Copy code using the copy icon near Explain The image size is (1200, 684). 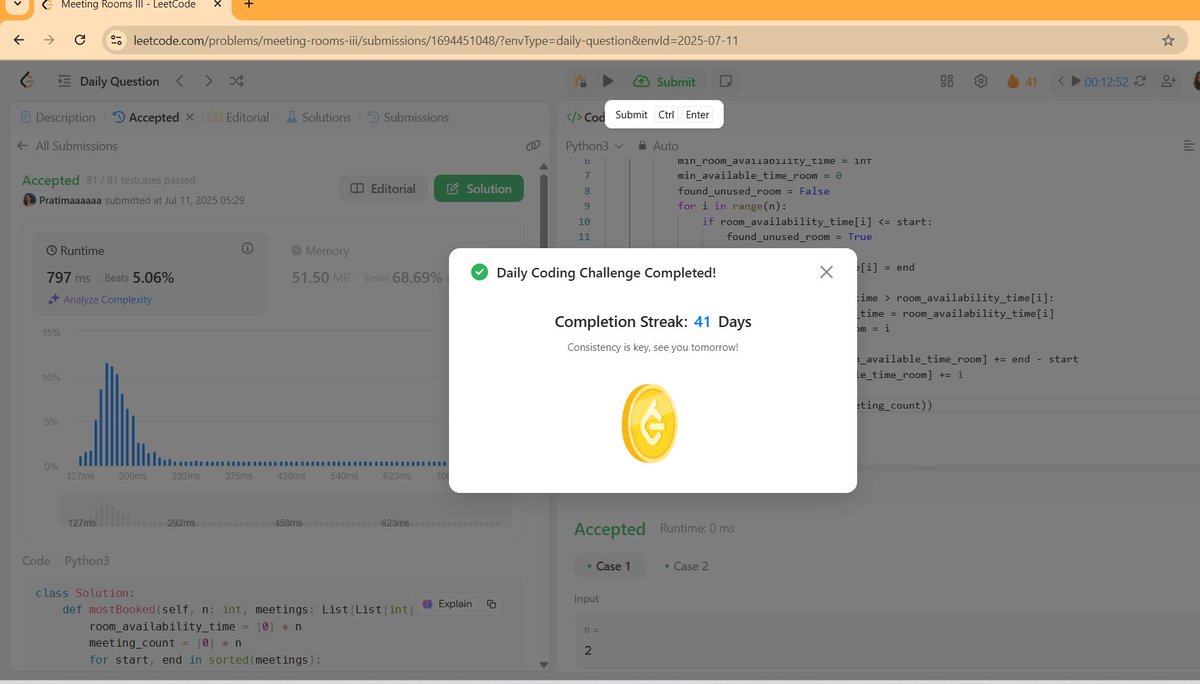pyautogui.click(x=491, y=604)
